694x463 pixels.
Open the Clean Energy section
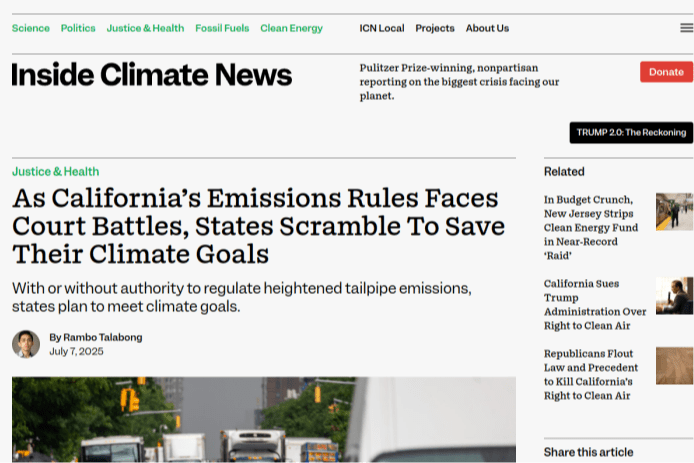pyautogui.click(x=291, y=28)
